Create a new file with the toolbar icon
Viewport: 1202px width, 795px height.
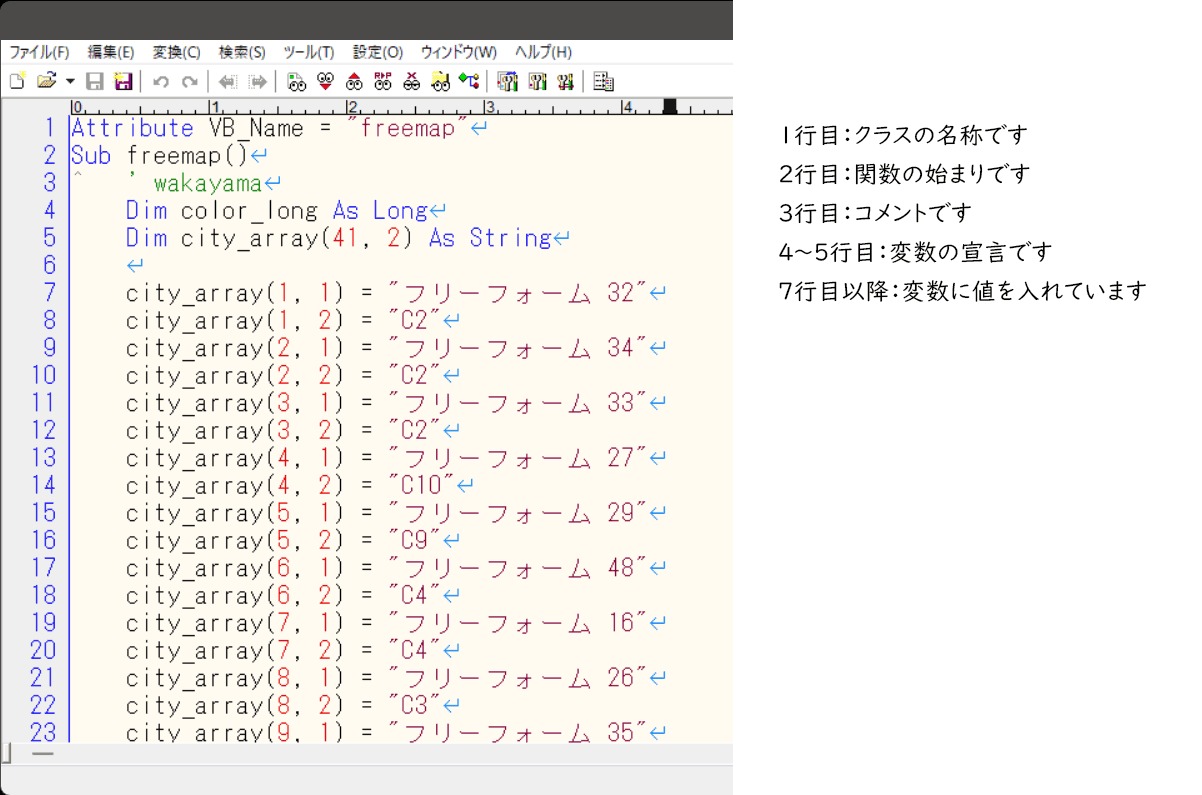coord(17,81)
